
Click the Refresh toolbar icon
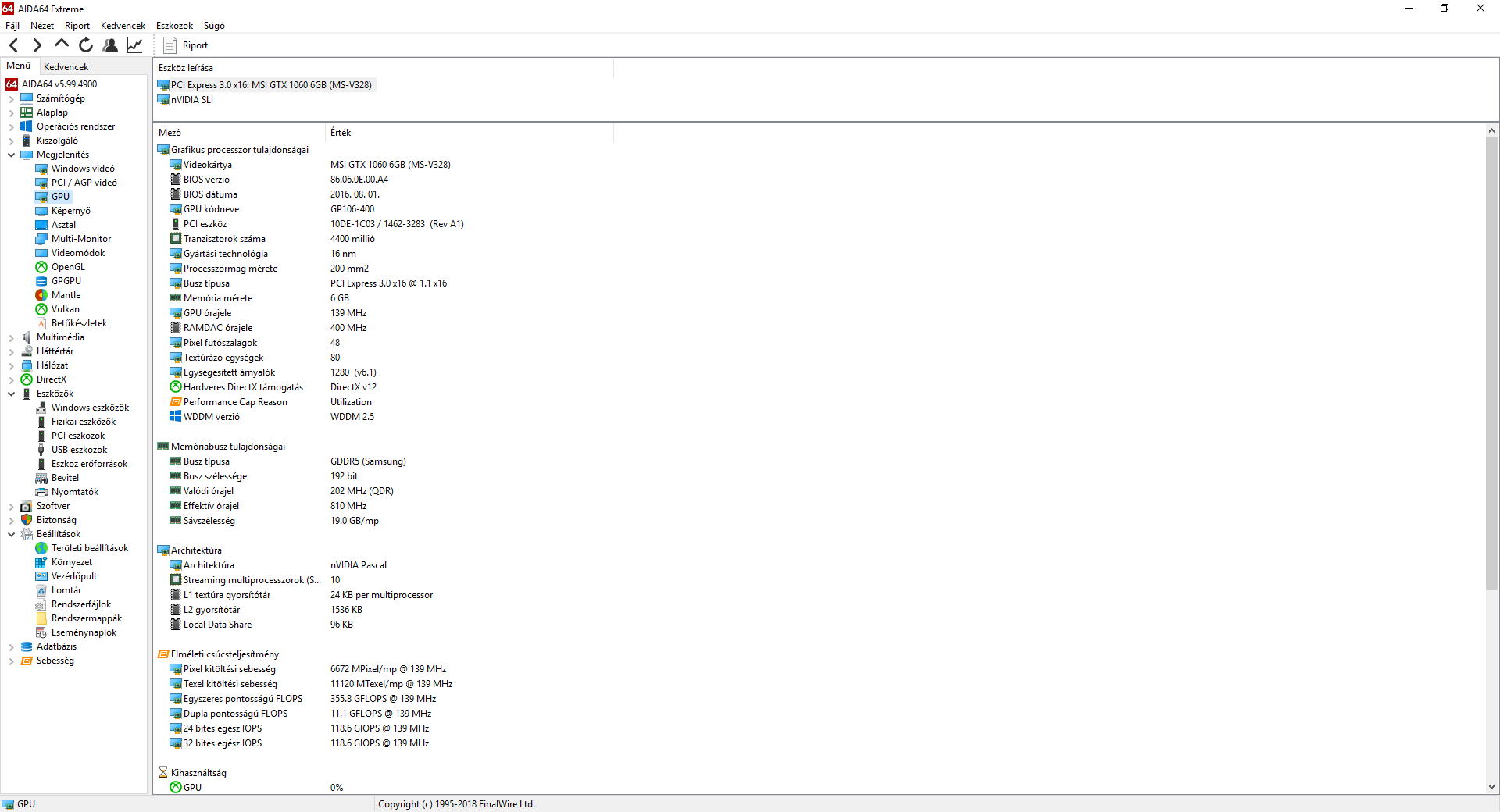(86, 45)
